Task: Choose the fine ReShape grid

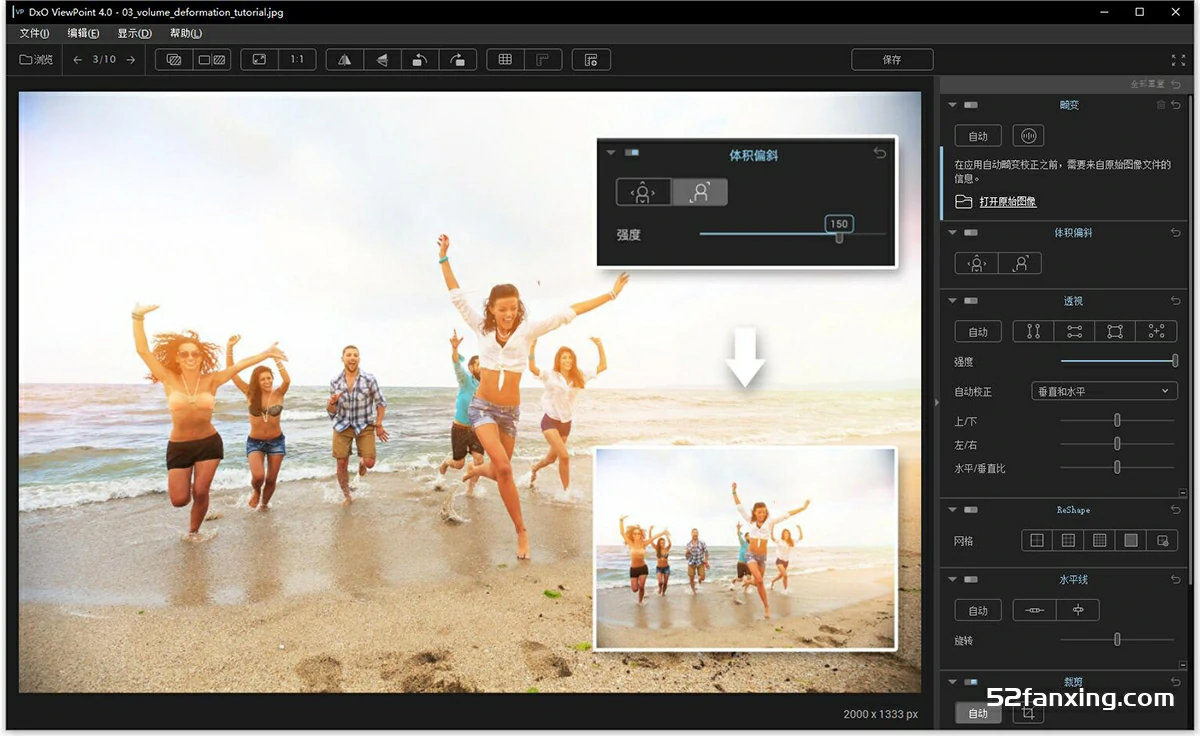Action: (1099, 540)
